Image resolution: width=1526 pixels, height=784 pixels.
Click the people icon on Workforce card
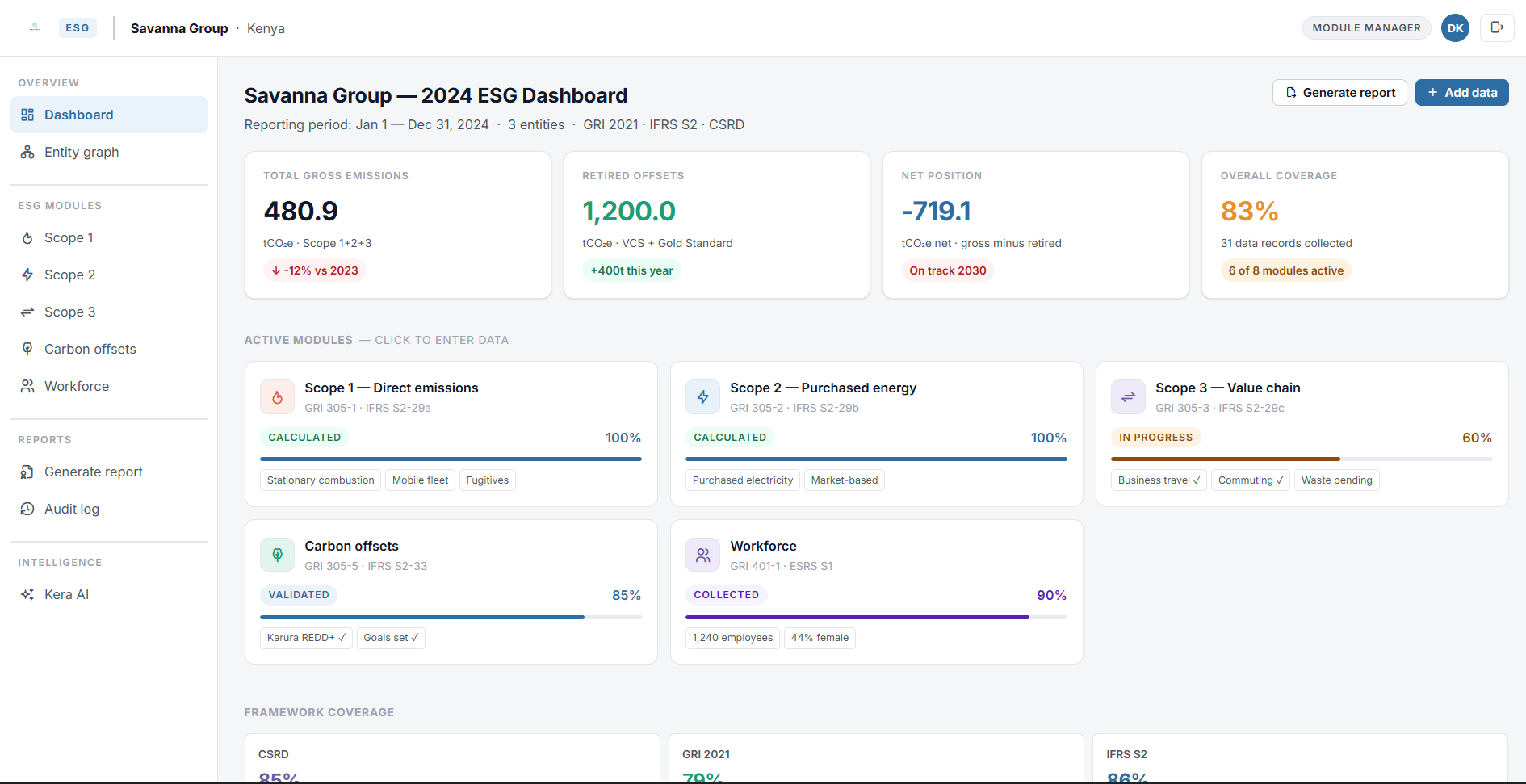(702, 555)
